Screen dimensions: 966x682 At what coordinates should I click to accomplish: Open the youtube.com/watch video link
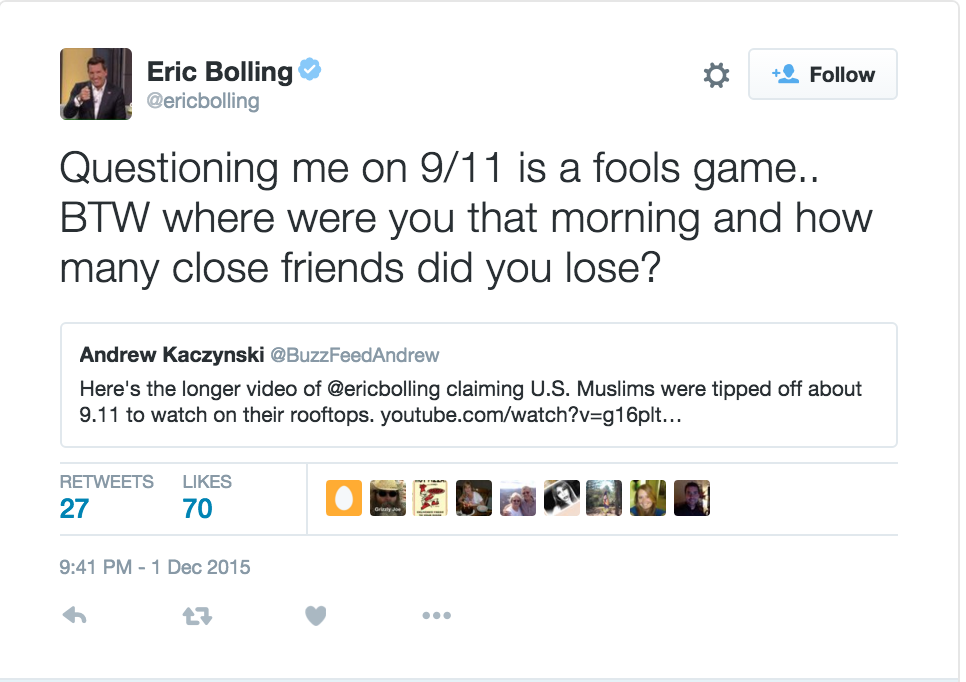pos(531,415)
